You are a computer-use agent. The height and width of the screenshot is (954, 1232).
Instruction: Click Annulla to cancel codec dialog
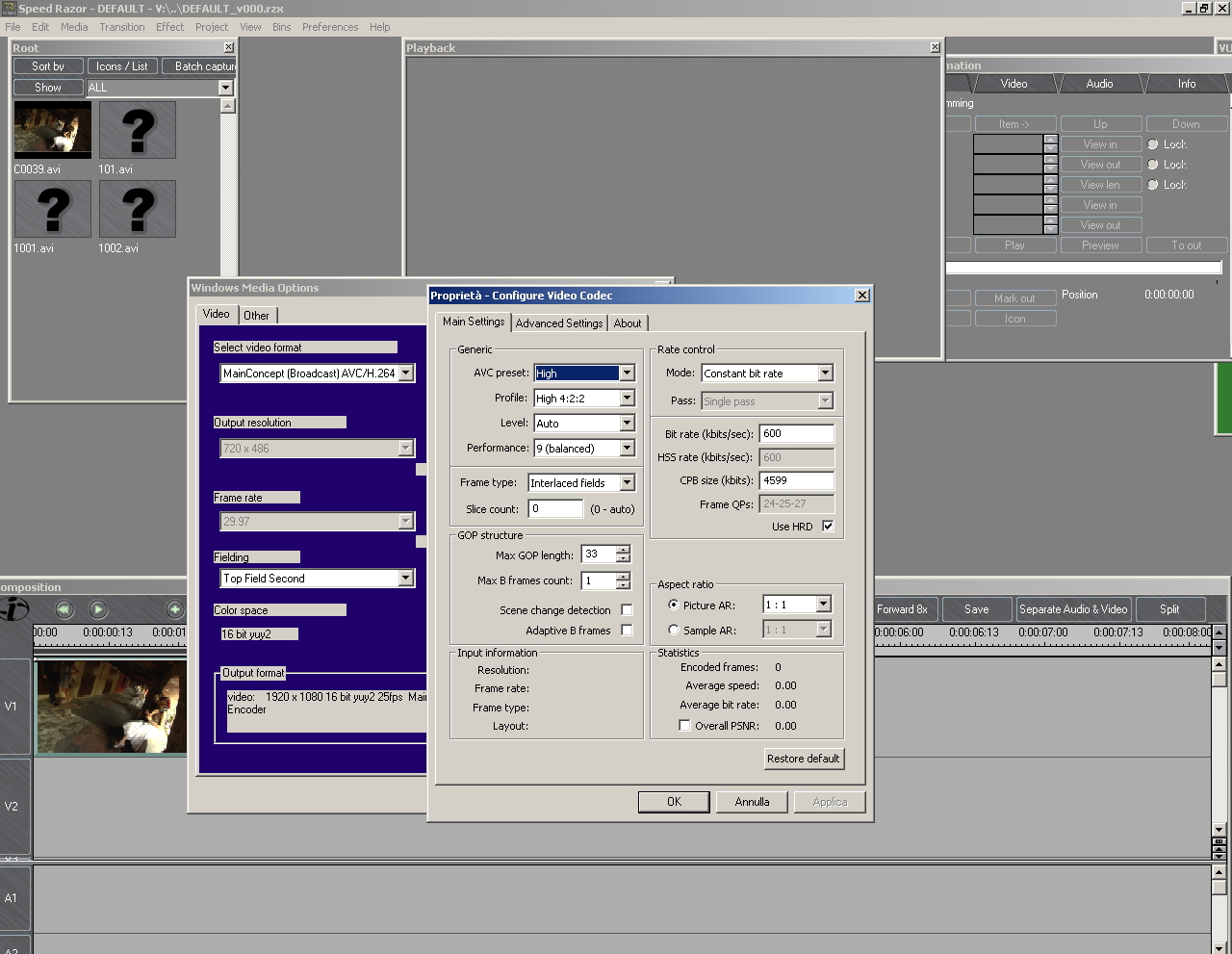pyautogui.click(x=752, y=802)
